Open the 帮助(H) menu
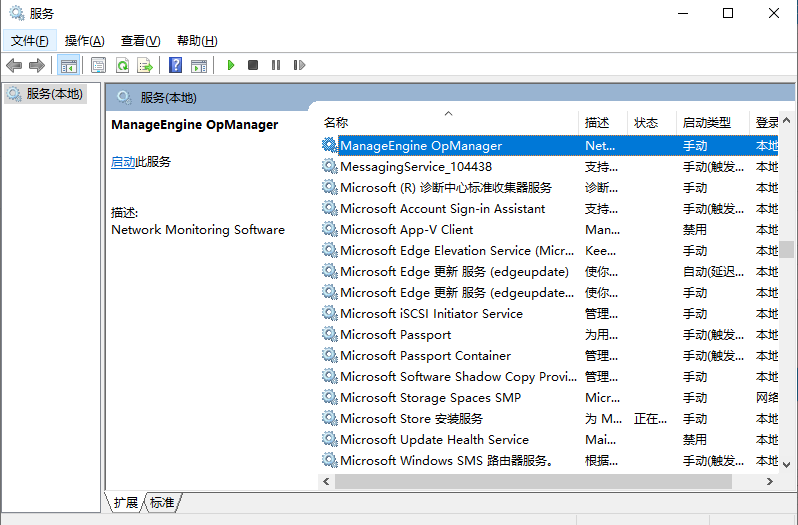This screenshot has width=798, height=525. coord(197,41)
